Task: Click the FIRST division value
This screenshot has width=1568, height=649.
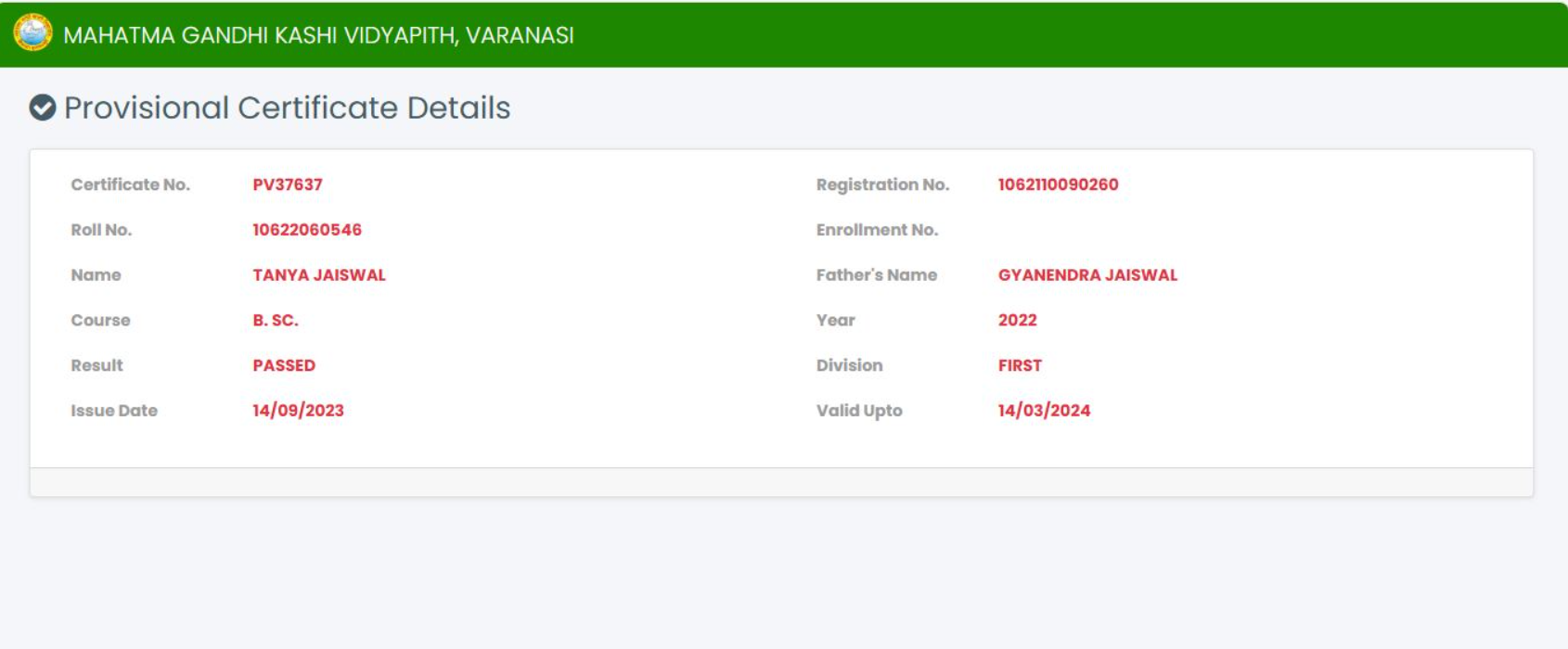Action: (1020, 366)
